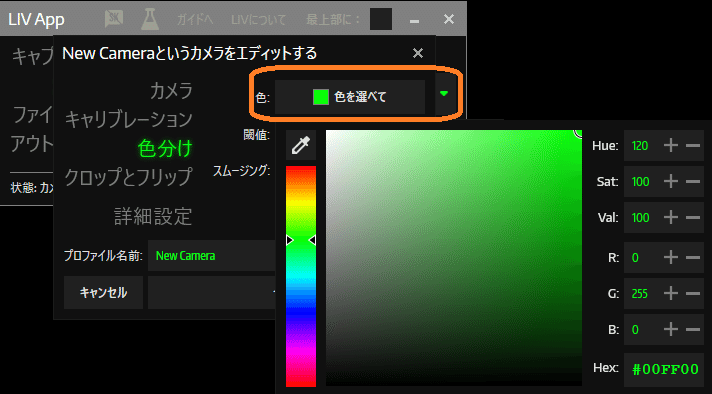
Task: Increase Hue value with plus
Action: pyautogui.click(x=671, y=145)
